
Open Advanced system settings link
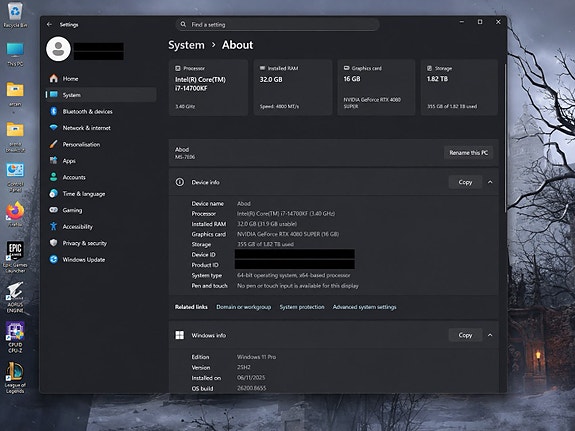coord(365,307)
